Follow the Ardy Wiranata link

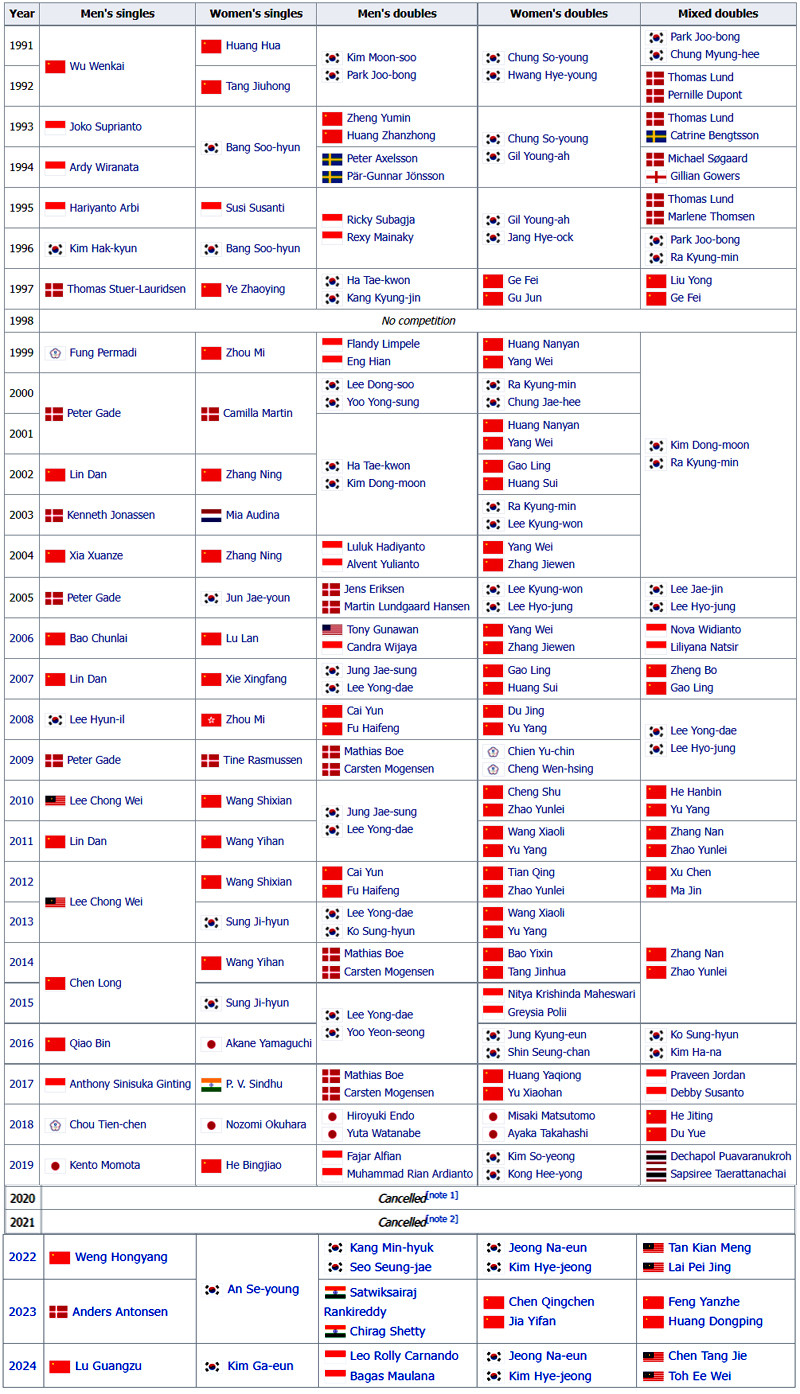pyautogui.click(x=104, y=167)
